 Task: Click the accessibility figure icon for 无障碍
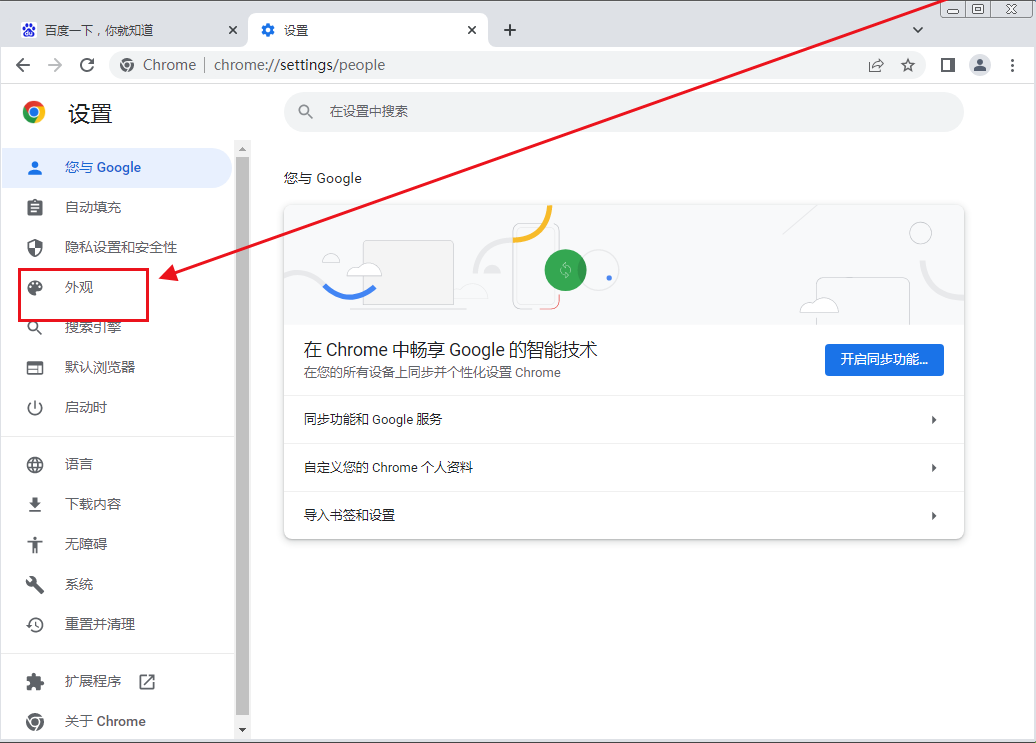35,545
